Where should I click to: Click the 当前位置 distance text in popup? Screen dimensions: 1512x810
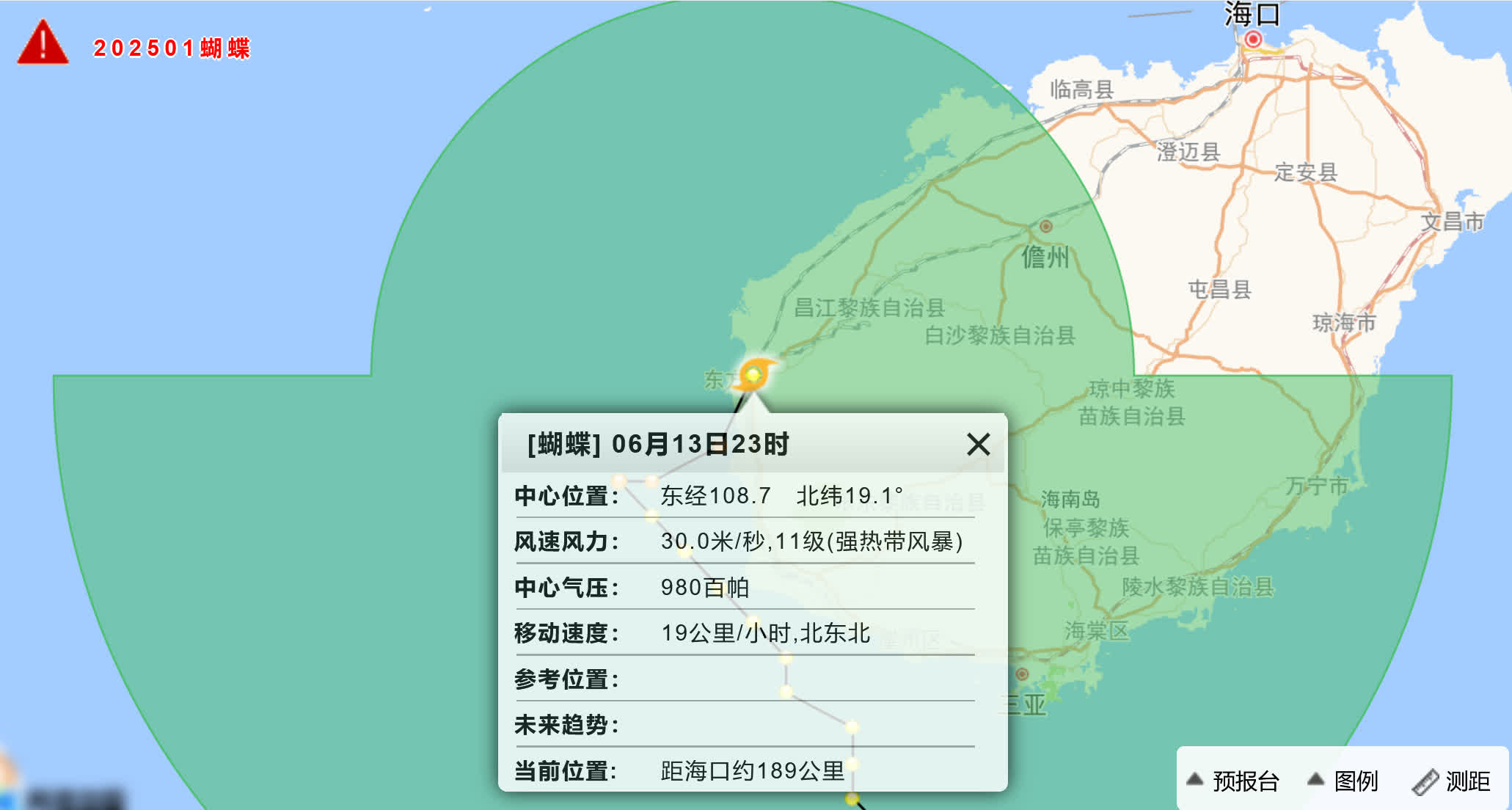point(753,770)
